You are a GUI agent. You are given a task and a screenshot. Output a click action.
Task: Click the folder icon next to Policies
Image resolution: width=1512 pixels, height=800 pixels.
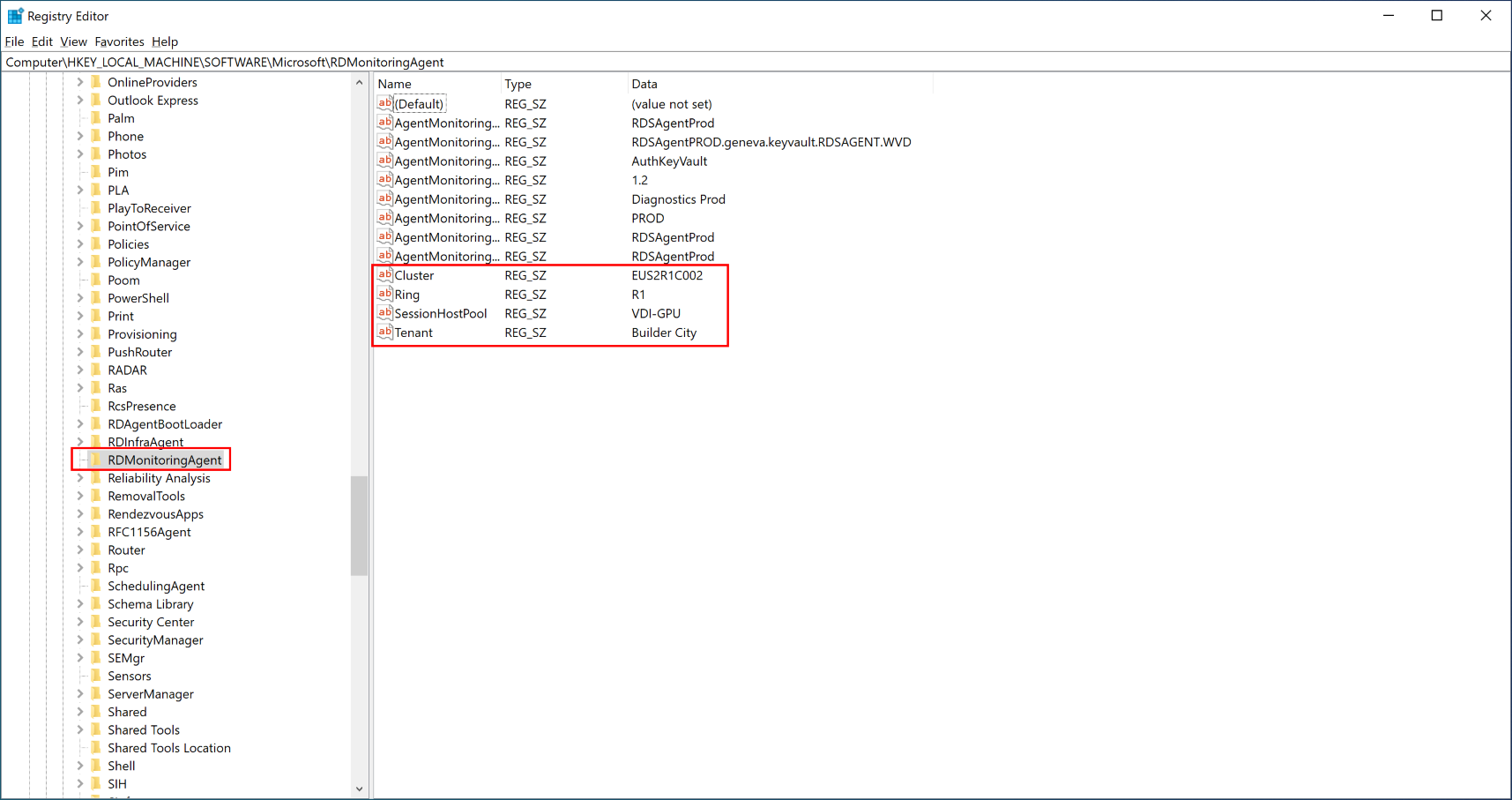[x=96, y=244]
